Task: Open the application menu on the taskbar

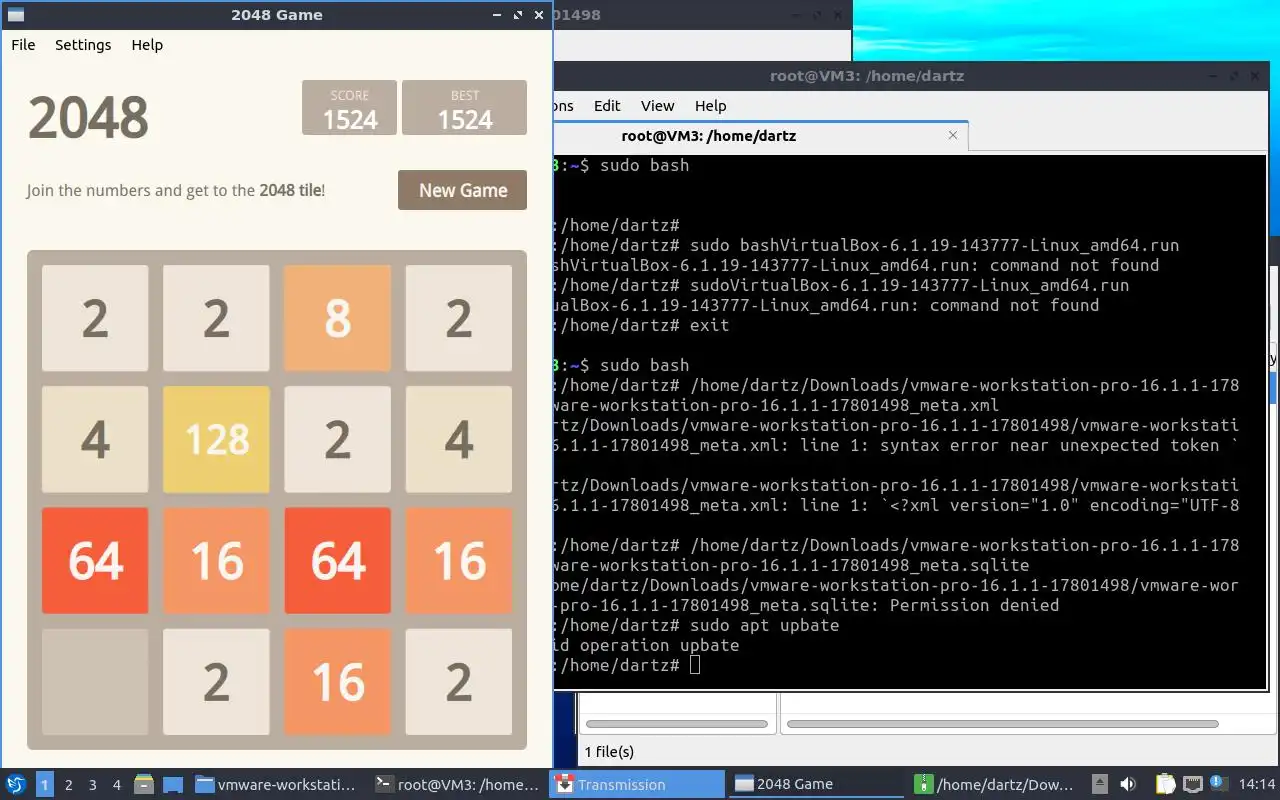Action: pos(16,784)
